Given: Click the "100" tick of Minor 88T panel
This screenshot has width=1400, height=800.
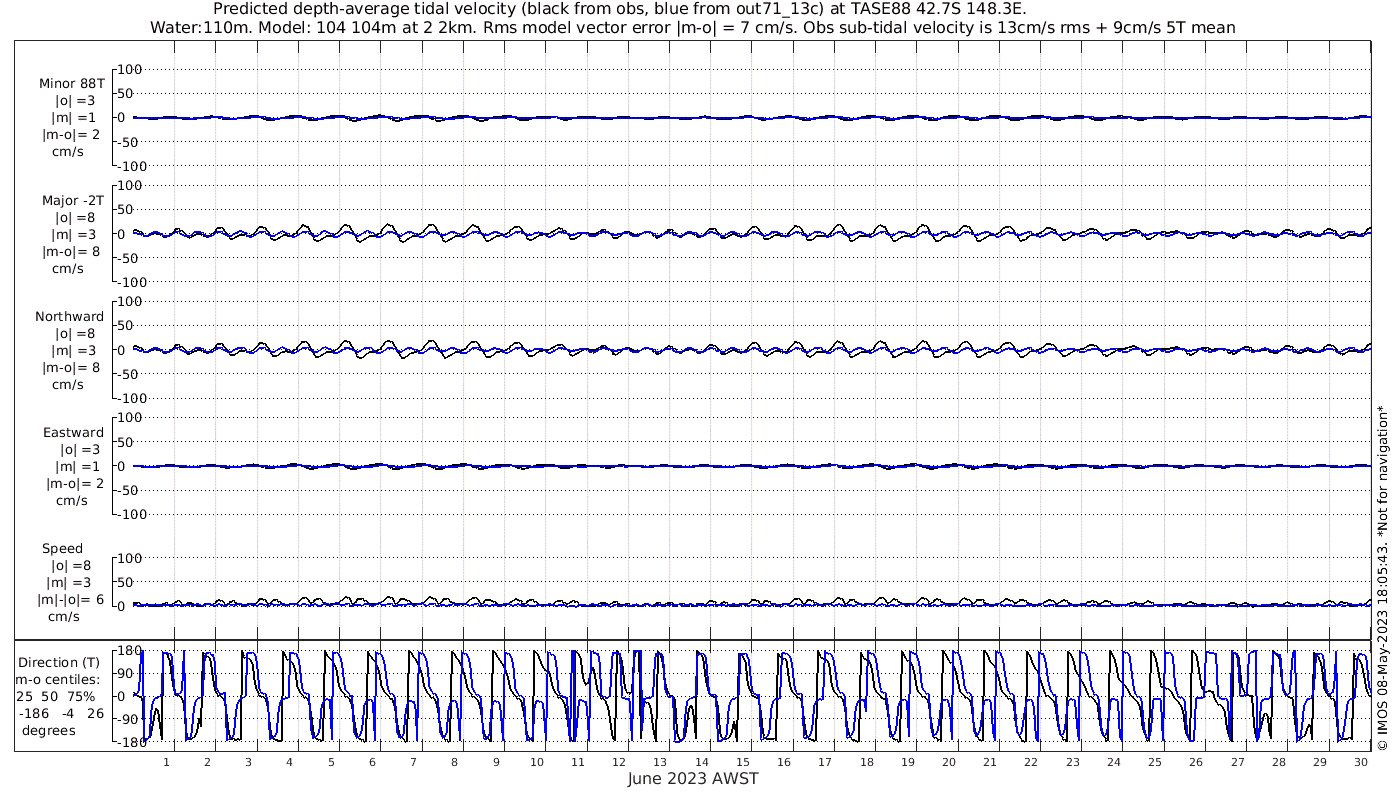Looking at the screenshot, I should (x=132, y=69).
